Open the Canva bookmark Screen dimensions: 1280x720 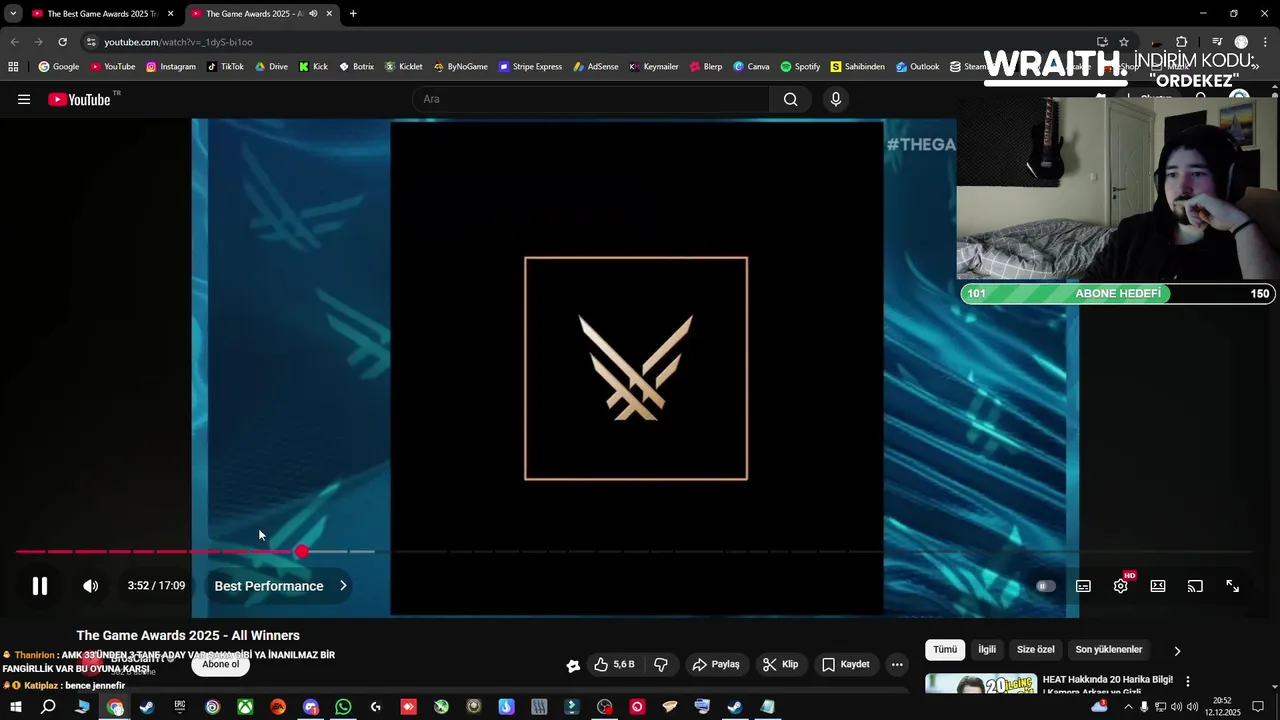pyautogui.click(x=751, y=67)
